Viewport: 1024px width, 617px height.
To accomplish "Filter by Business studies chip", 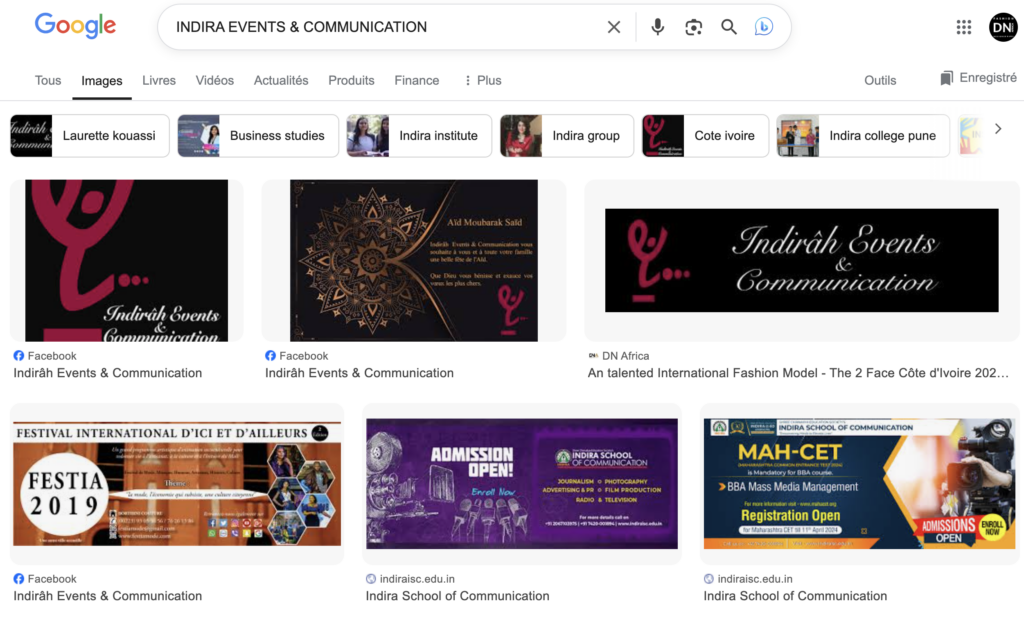I will tap(258, 136).
